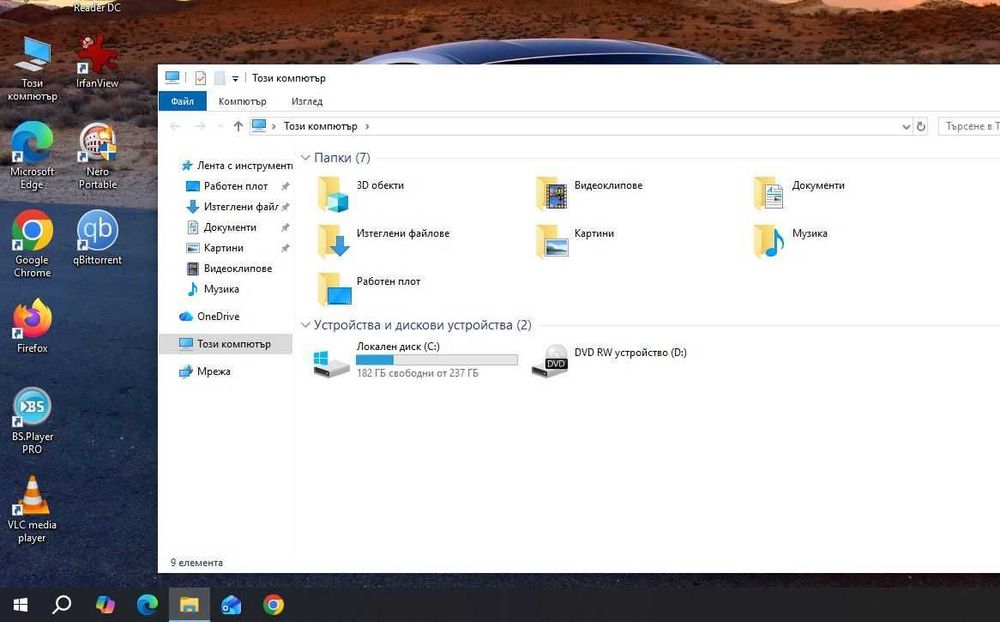Launch Copilot from the taskbar
Image resolution: width=1000 pixels, height=622 pixels.
coord(105,604)
